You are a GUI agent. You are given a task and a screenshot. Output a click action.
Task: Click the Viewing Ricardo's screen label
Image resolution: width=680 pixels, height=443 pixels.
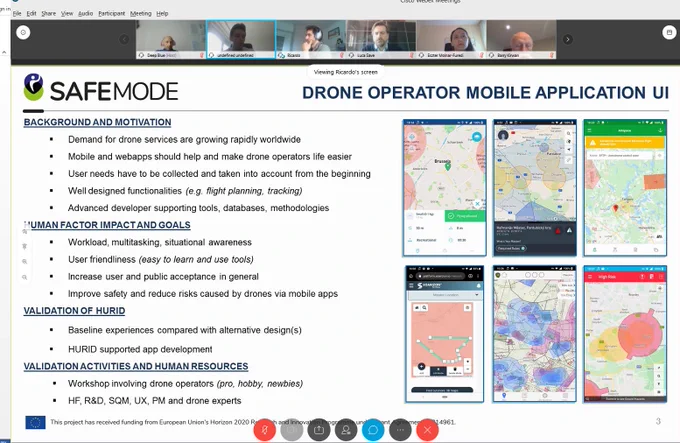click(346, 72)
